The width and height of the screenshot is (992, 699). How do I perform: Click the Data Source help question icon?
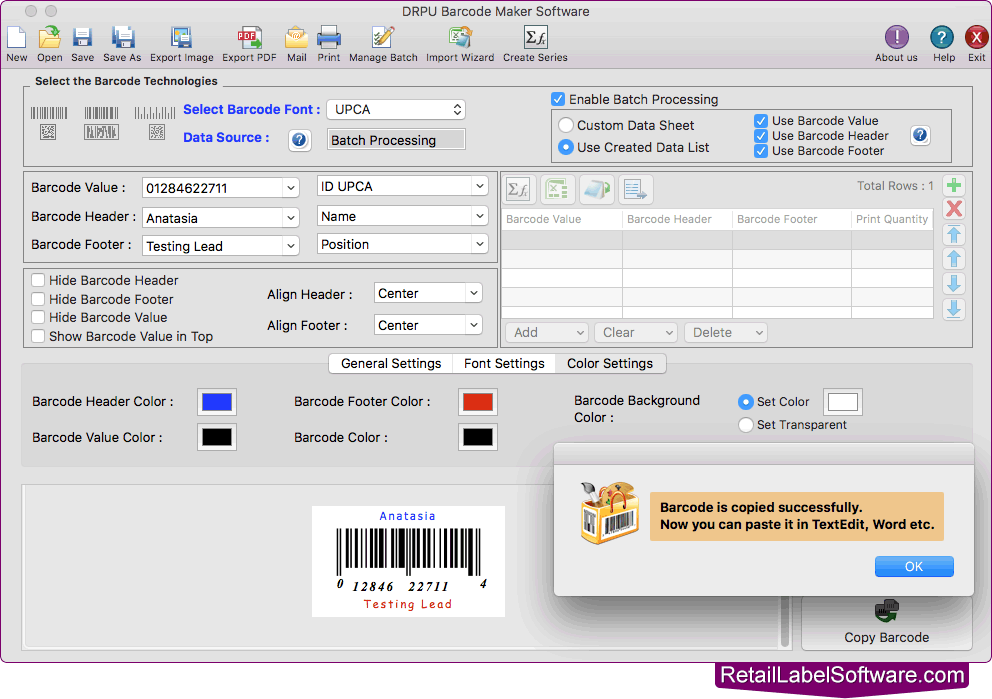tap(299, 140)
